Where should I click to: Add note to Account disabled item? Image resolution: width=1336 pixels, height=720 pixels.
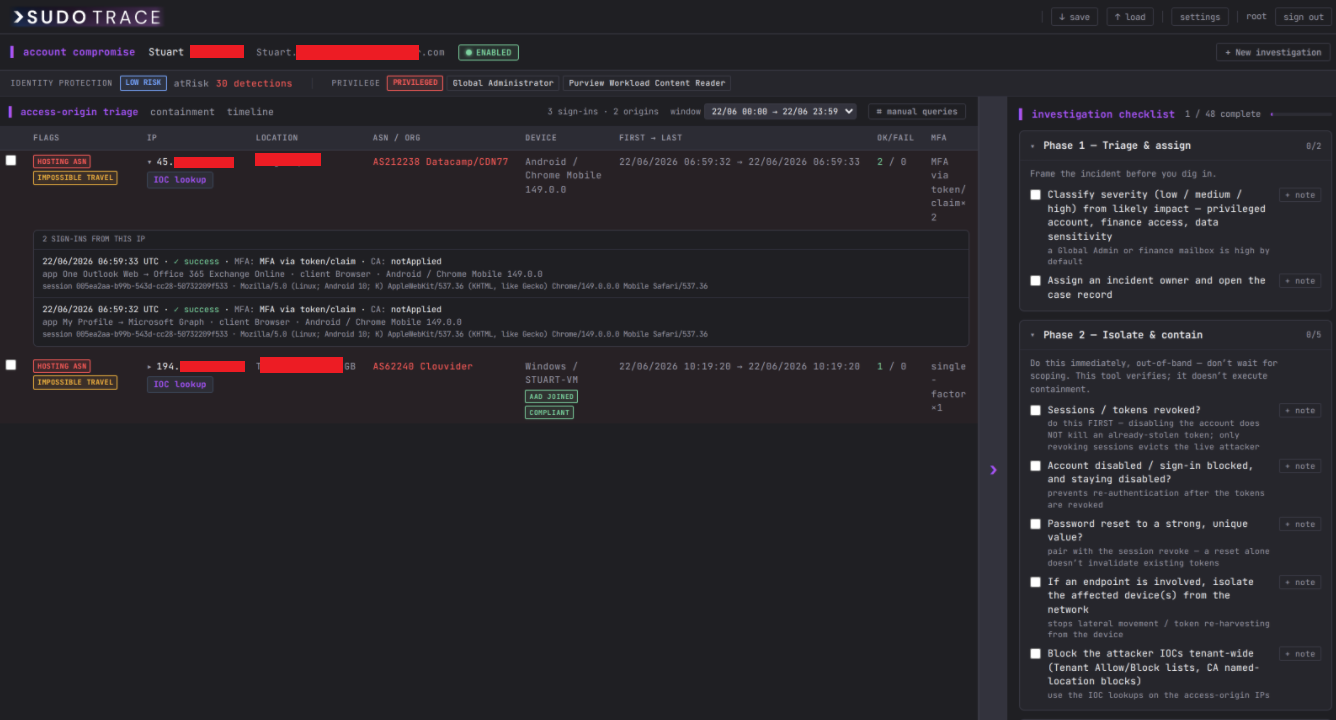click(1300, 466)
